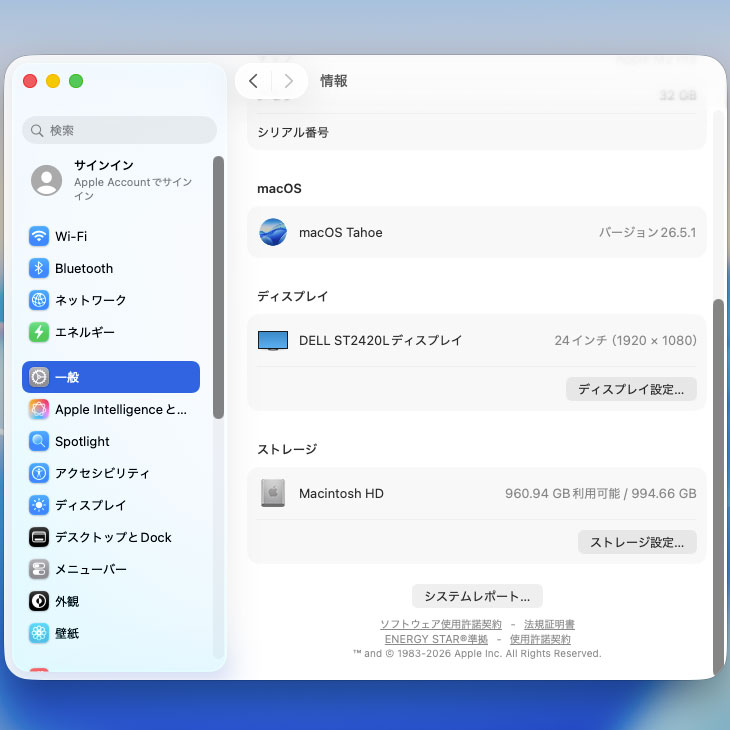This screenshot has width=730, height=730.
Task: Select ネットワーク in sidebar
Action: (x=90, y=300)
